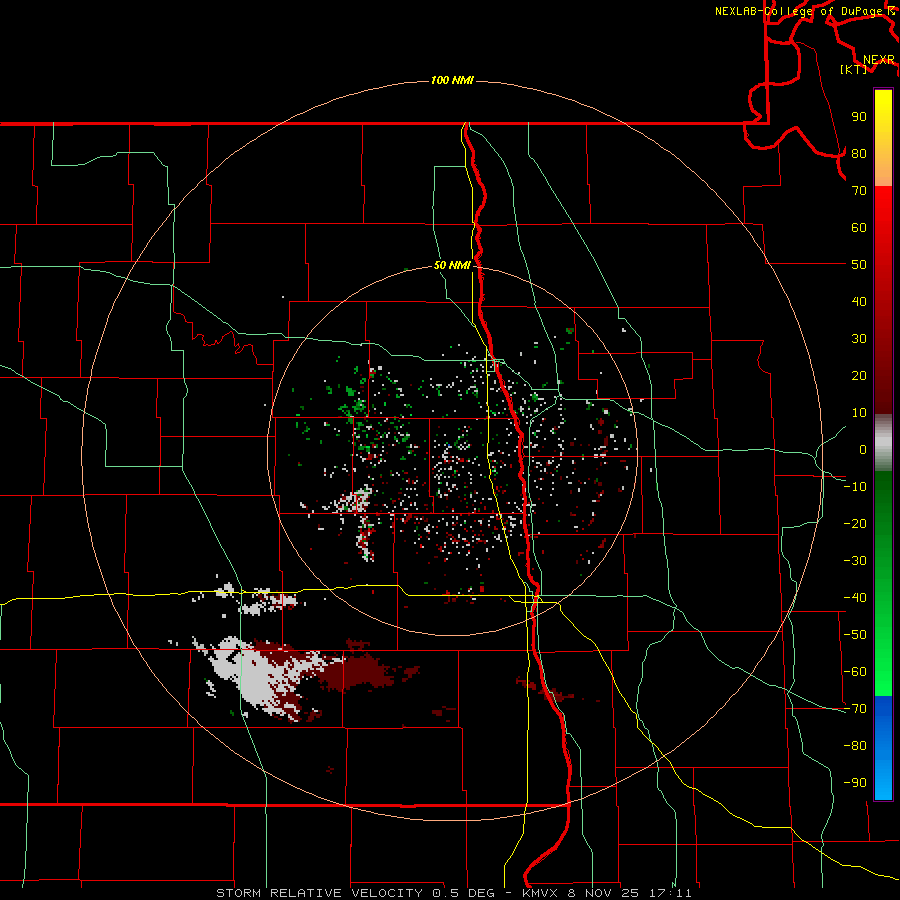Click the "-30" scale label
Screen dimensions: 900x900
pyautogui.click(x=855, y=561)
